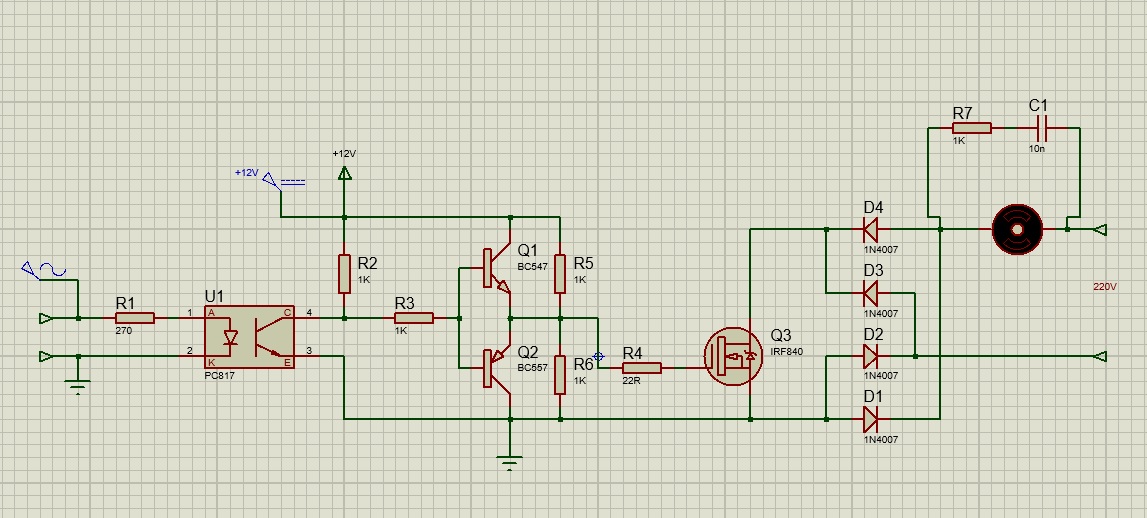Click the blue +12V probe label
This screenshot has height=518, width=1147.
coord(246,173)
